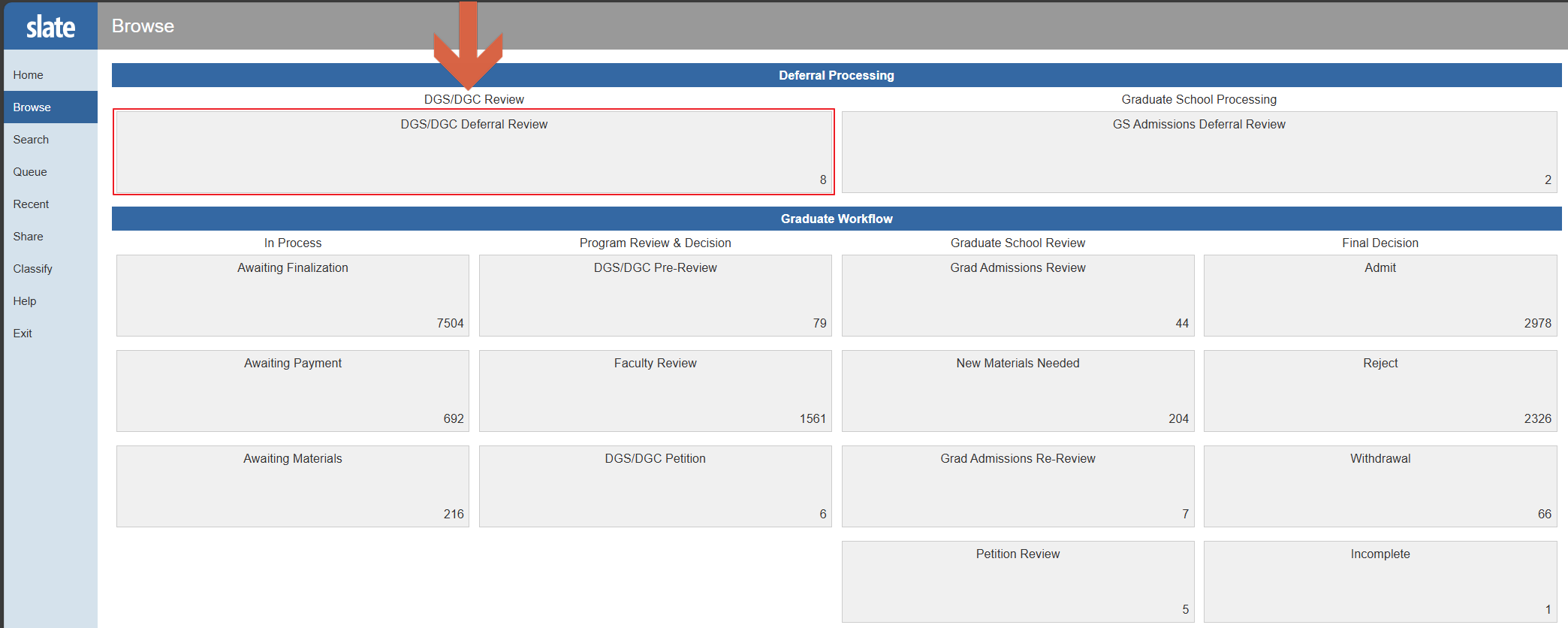Select Search in the sidebar
Screen dimensions: 1568x628
tap(31, 140)
